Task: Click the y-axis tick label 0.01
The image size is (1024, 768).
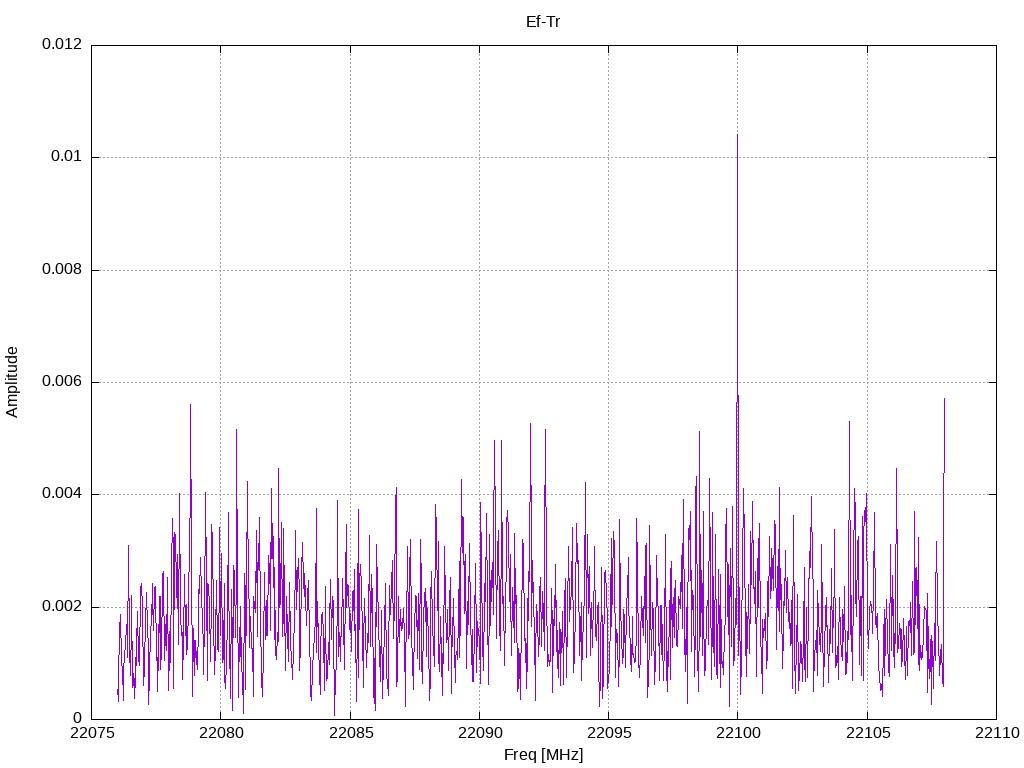Action: point(67,156)
